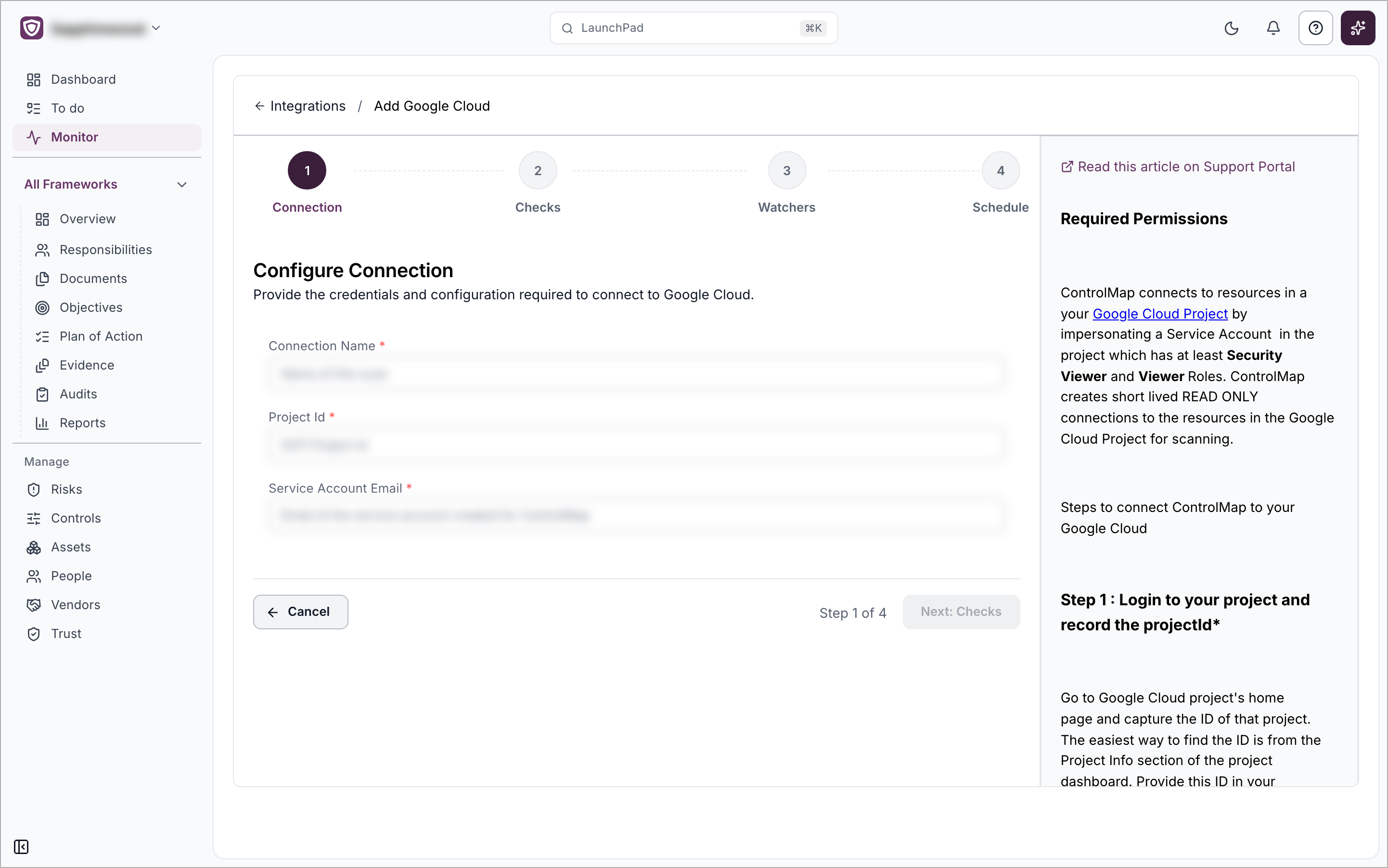The height and width of the screenshot is (868, 1388).
Task: Click the Trust shield-check icon
Action: tap(34, 634)
